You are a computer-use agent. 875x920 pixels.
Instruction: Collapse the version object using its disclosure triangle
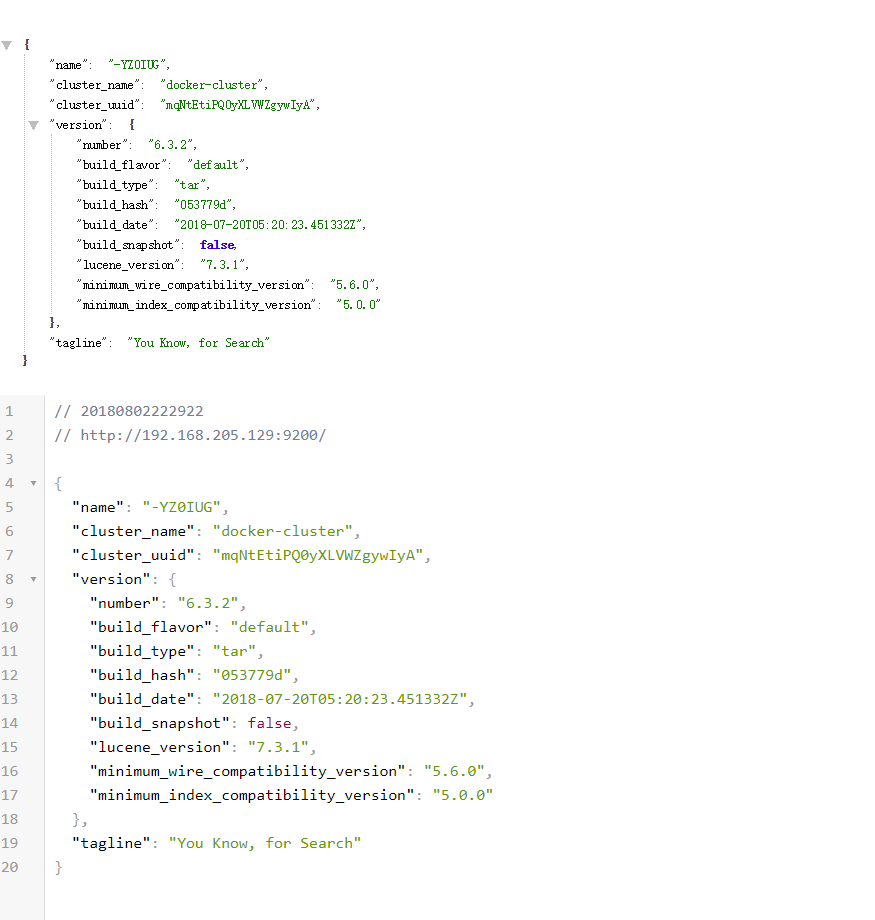pyautogui.click(x=33, y=124)
